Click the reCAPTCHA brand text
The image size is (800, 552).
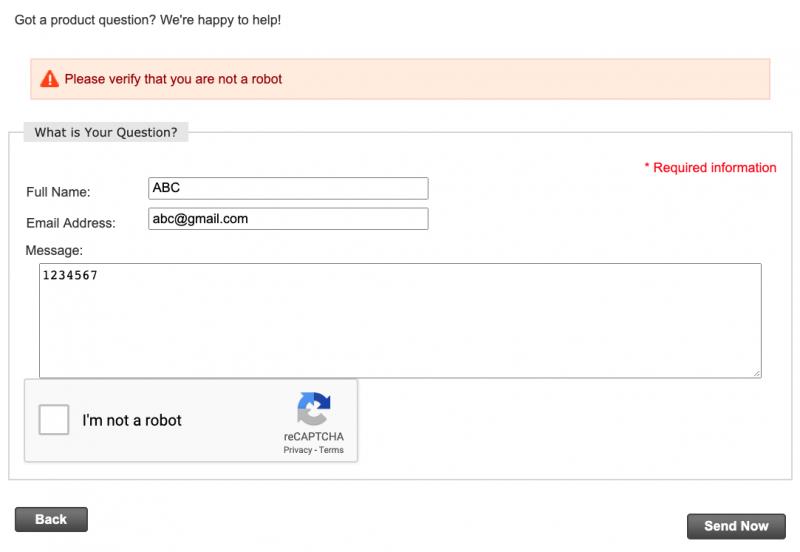[314, 437]
